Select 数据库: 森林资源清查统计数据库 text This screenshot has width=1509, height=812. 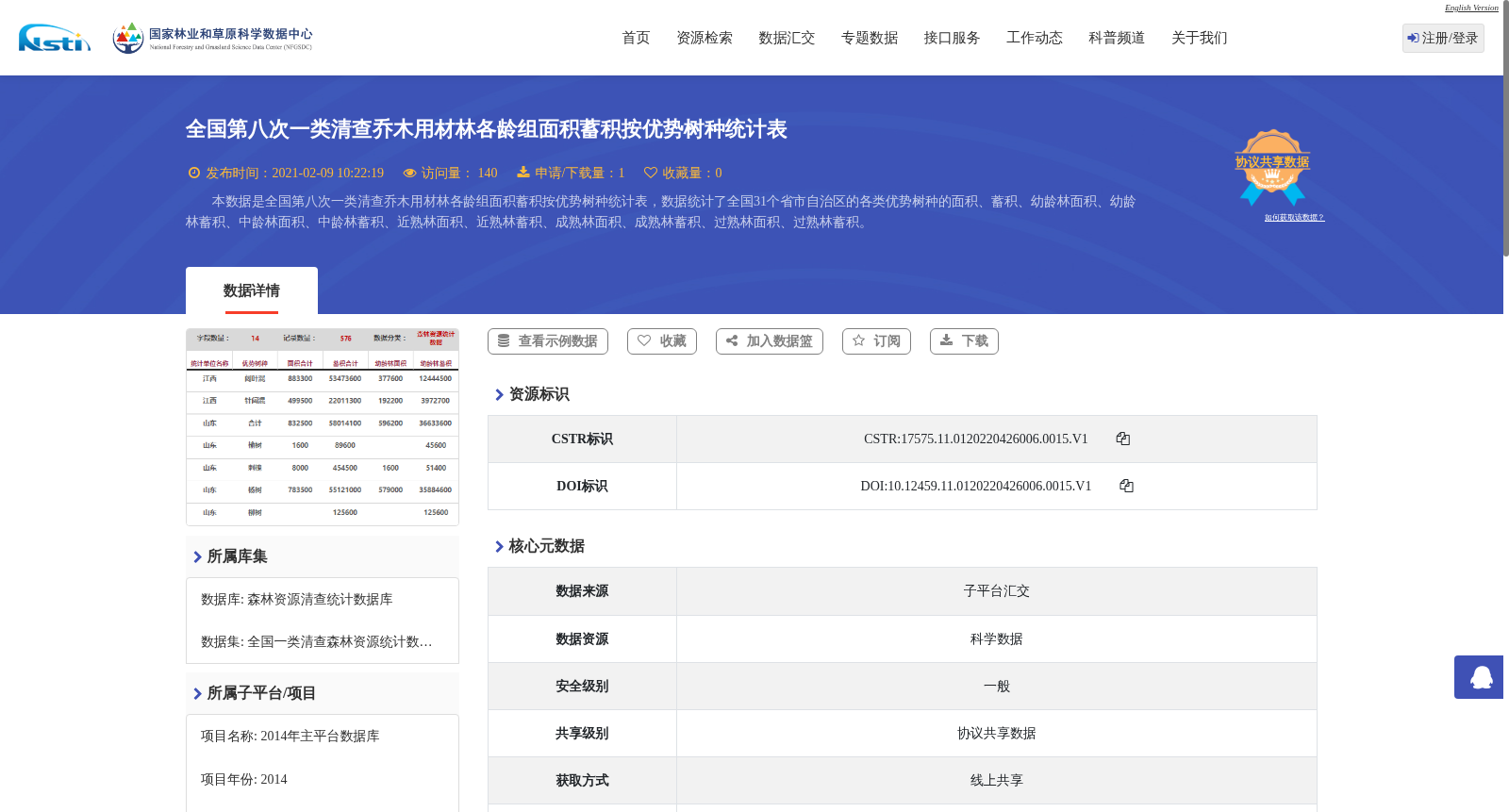(x=296, y=600)
